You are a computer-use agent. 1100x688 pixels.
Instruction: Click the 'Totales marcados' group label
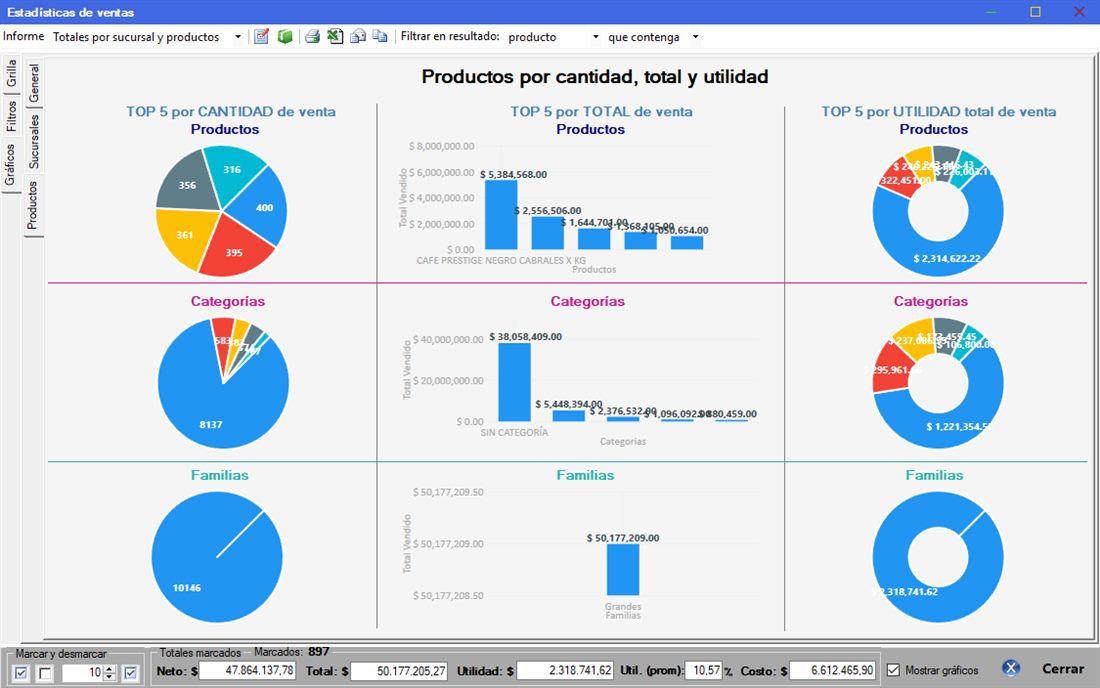pyautogui.click(x=201, y=653)
